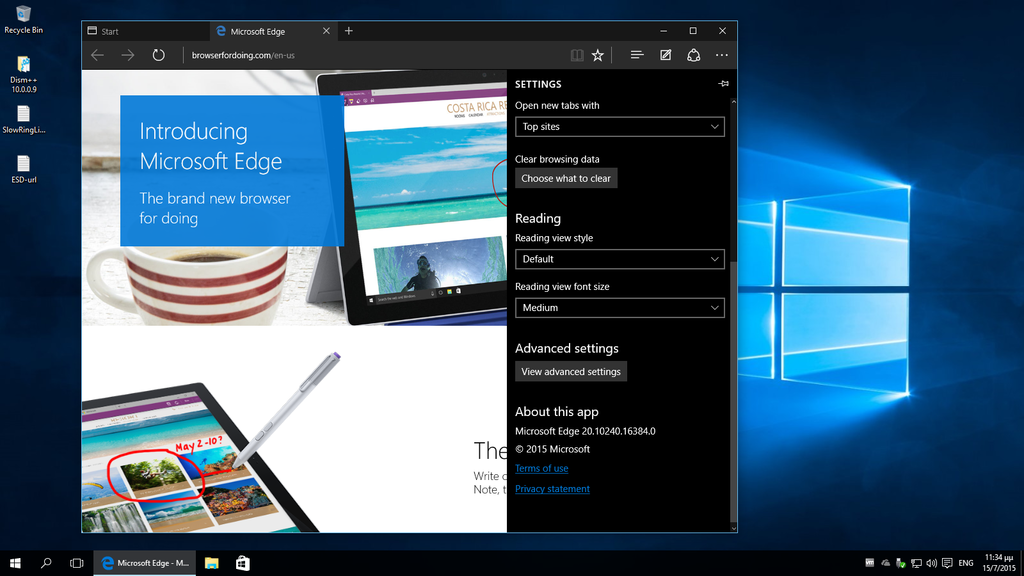This screenshot has height=576, width=1024.
Task: Click the Share icon in toolbar
Action: 693,55
